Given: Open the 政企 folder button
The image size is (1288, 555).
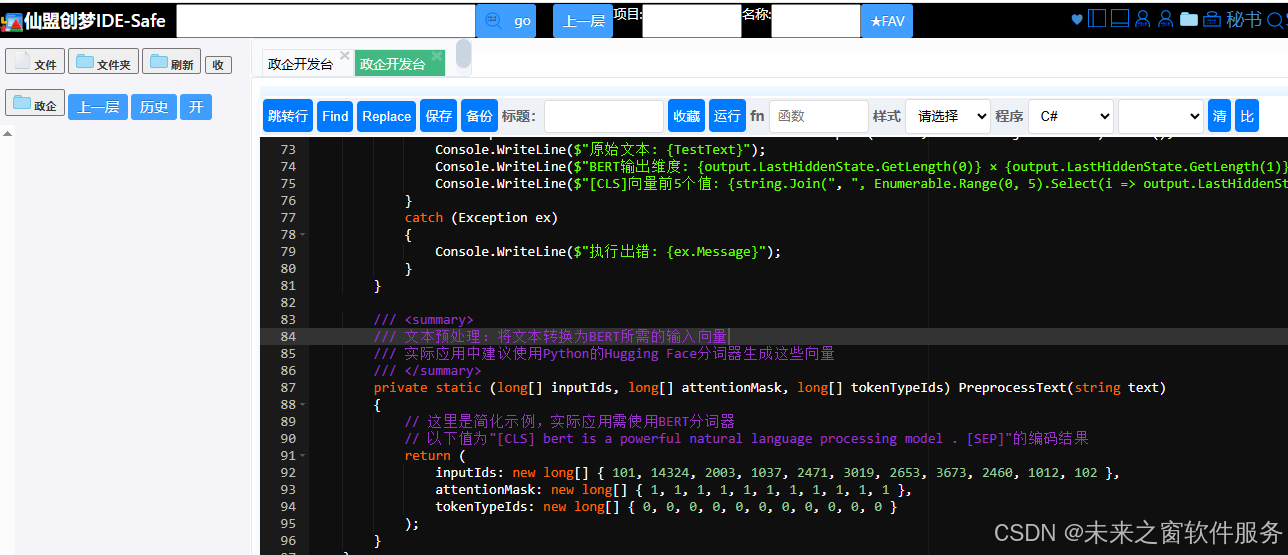Looking at the screenshot, I should (x=35, y=103).
